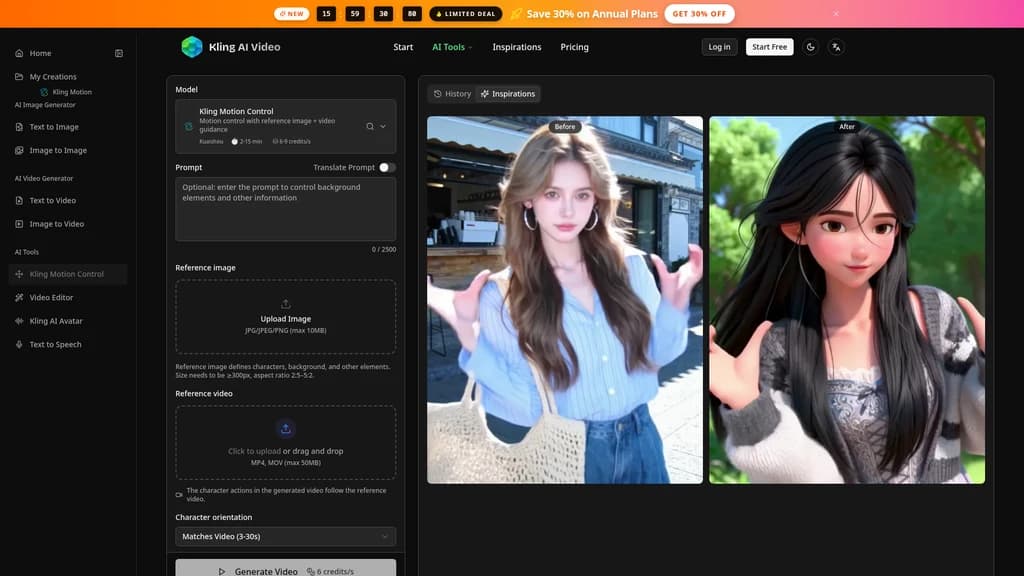This screenshot has width=1024, height=576.
Task: Click the History clock icon
Action: point(438,94)
